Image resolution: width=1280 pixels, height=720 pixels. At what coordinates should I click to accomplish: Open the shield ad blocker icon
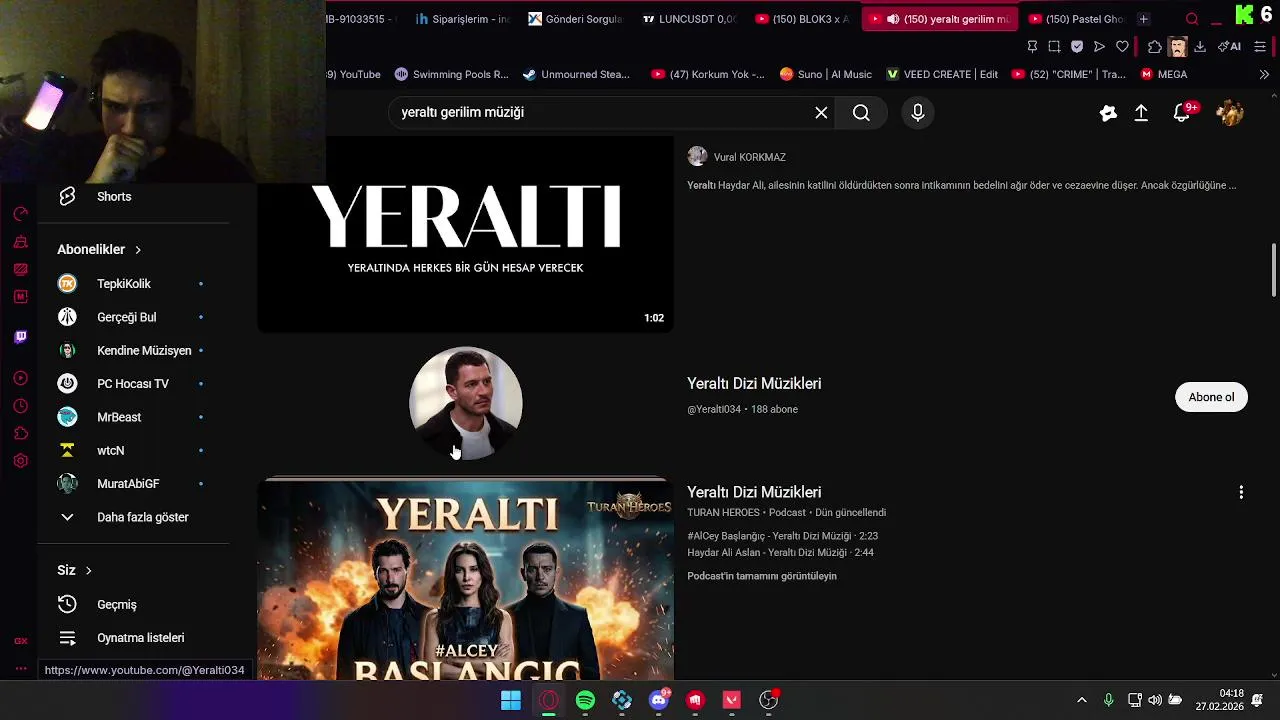[x=1077, y=47]
